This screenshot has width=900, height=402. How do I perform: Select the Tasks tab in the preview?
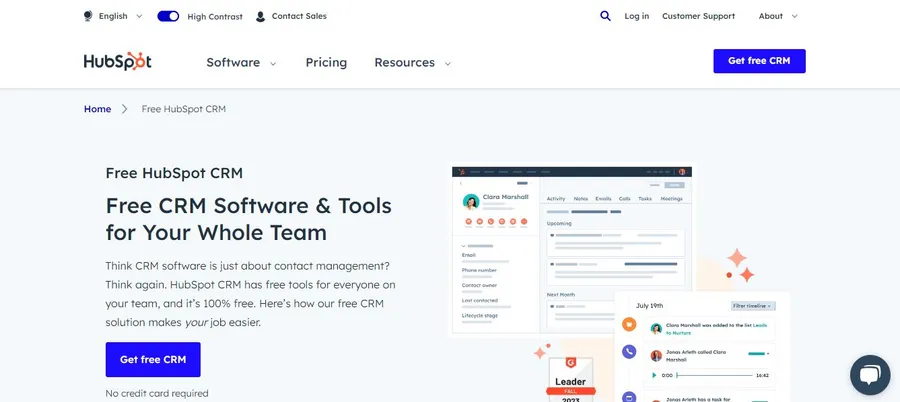point(645,199)
